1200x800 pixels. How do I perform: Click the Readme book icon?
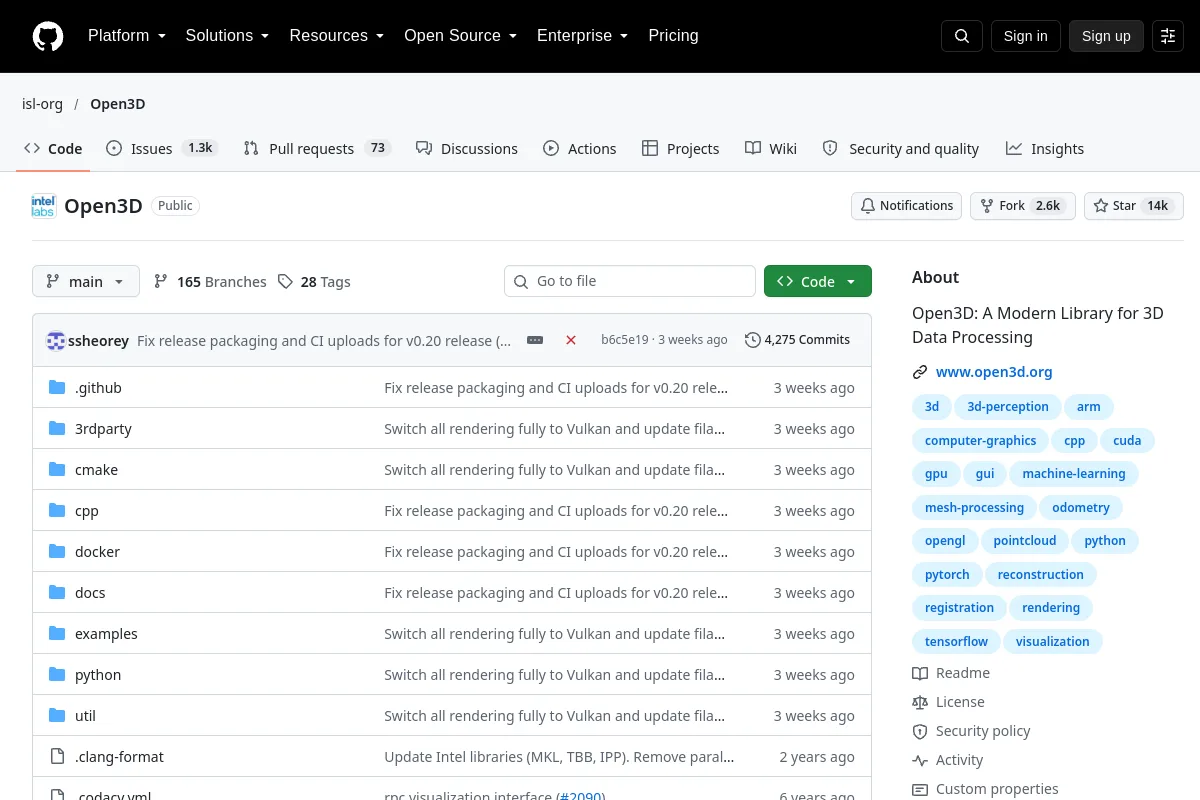click(920, 673)
